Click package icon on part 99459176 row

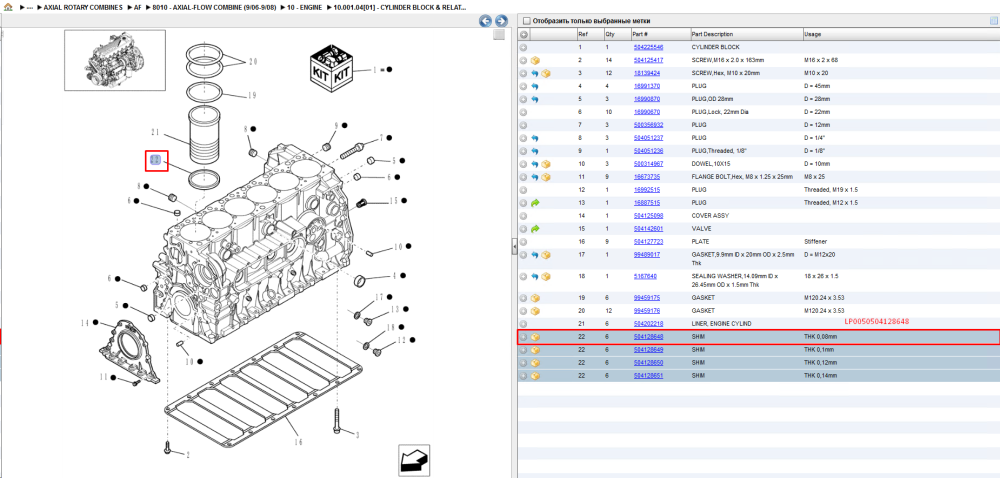point(535,311)
